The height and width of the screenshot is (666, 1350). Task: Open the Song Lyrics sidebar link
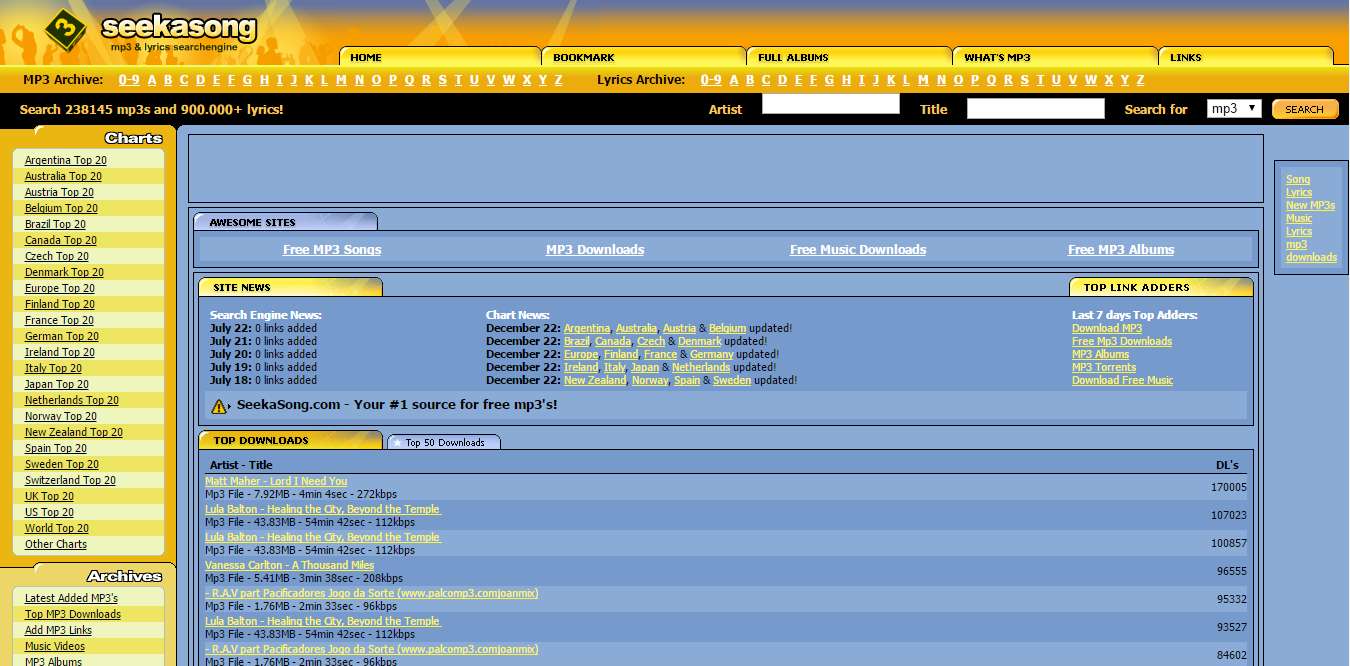coord(1299,185)
